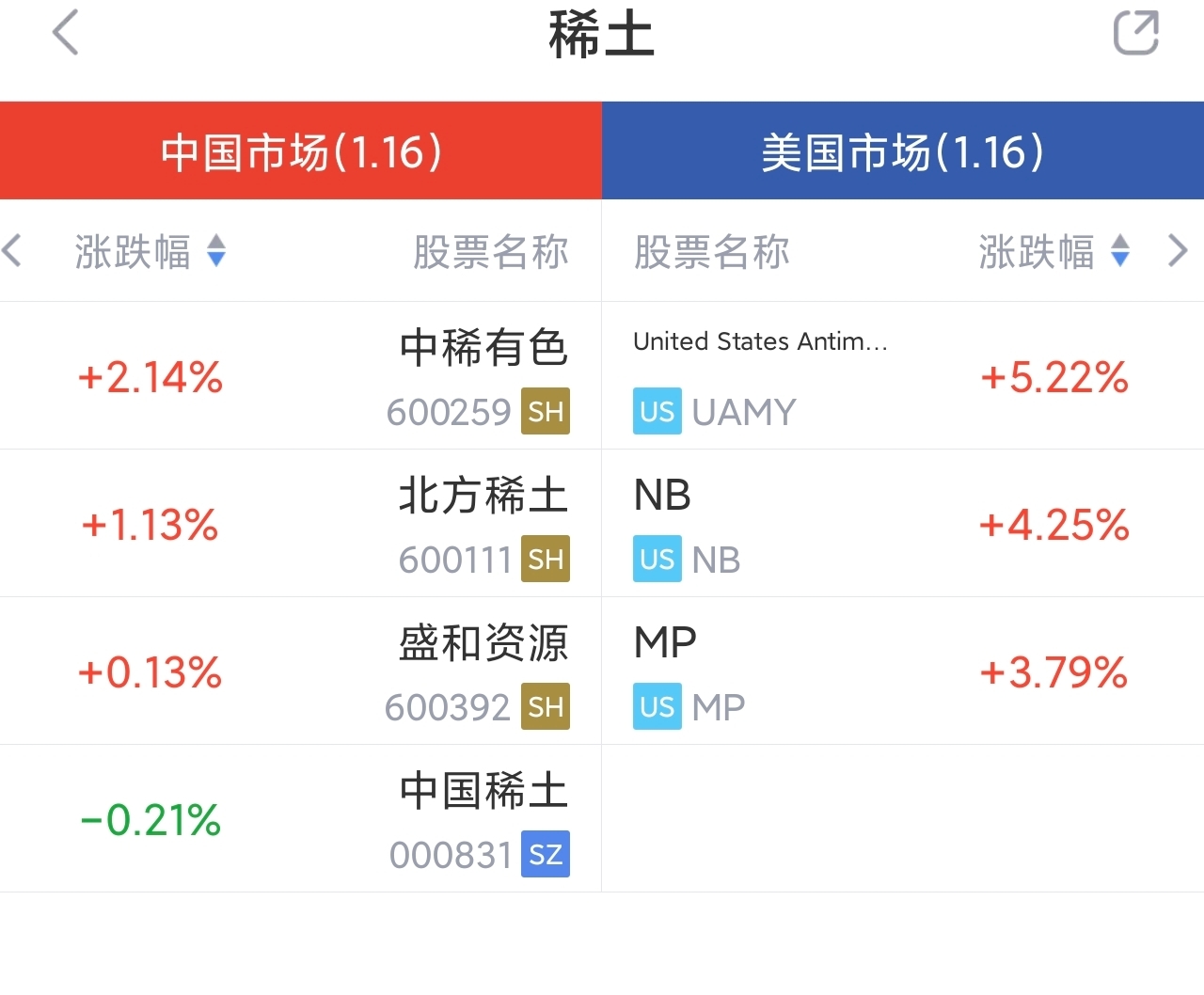Switch to the 中国市场(1.16) tab
This screenshot has width=1204, height=995.
(x=301, y=151)
